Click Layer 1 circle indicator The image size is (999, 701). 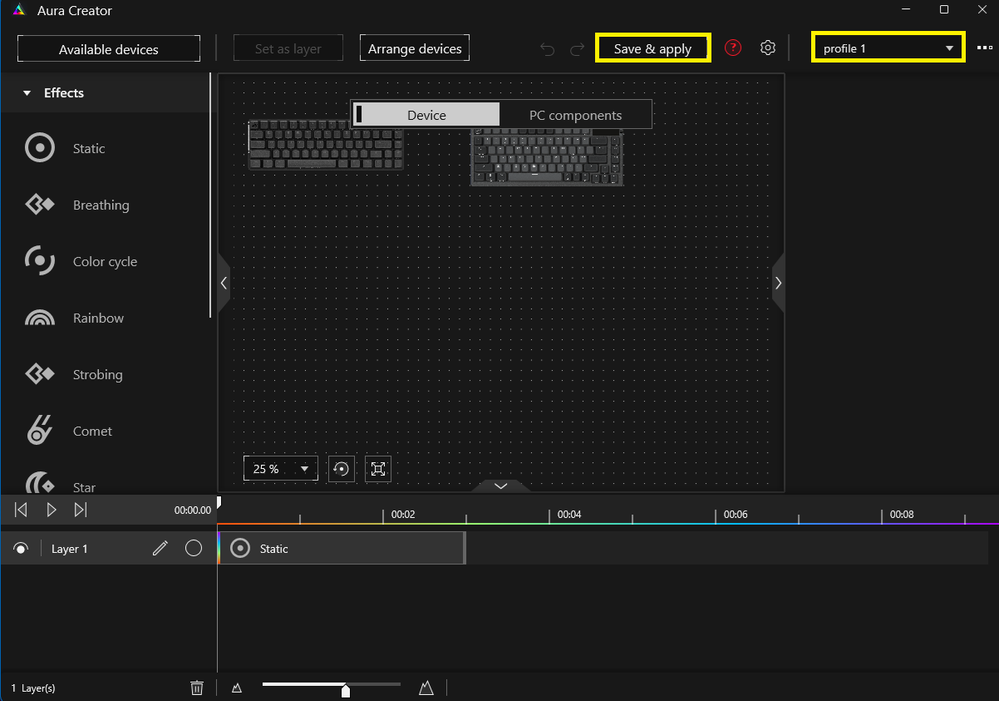pos(194,548)
